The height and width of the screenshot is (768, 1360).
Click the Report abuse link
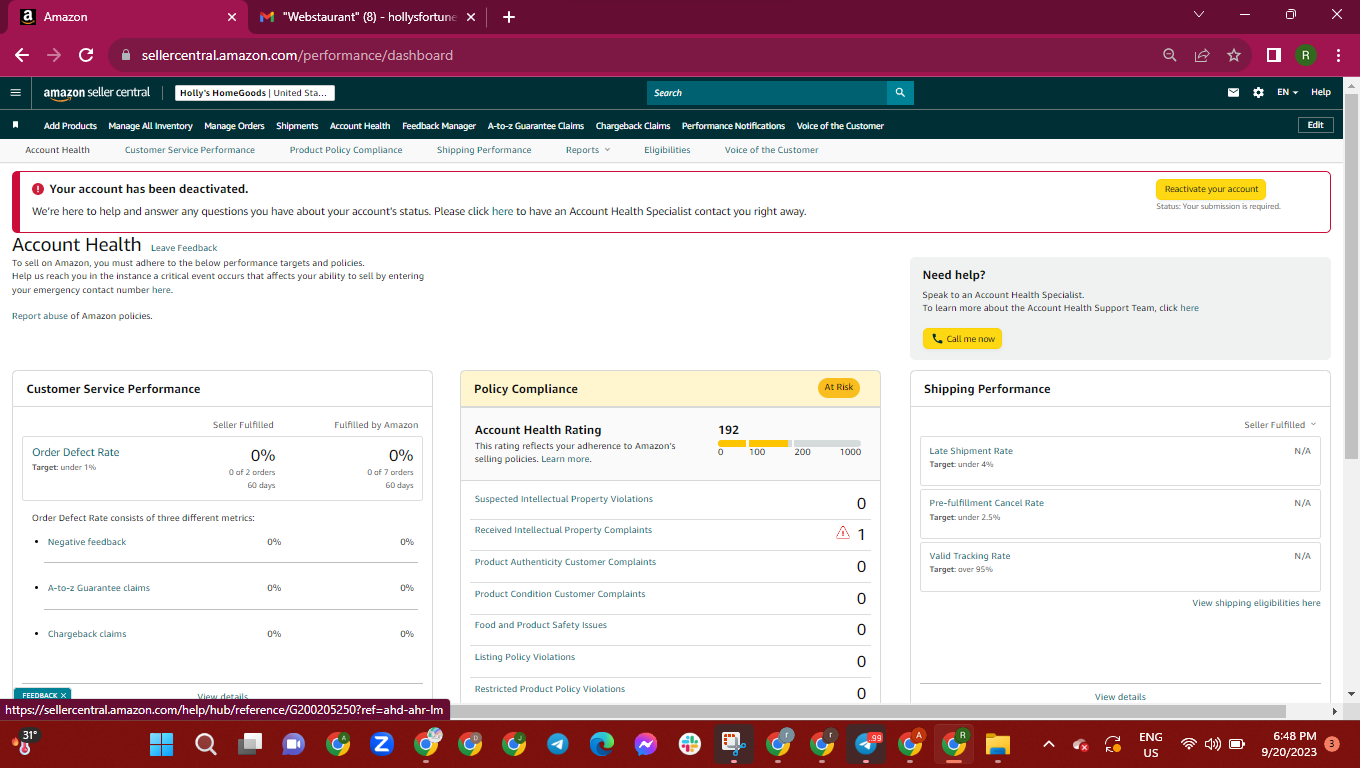(x=40, y=316)
